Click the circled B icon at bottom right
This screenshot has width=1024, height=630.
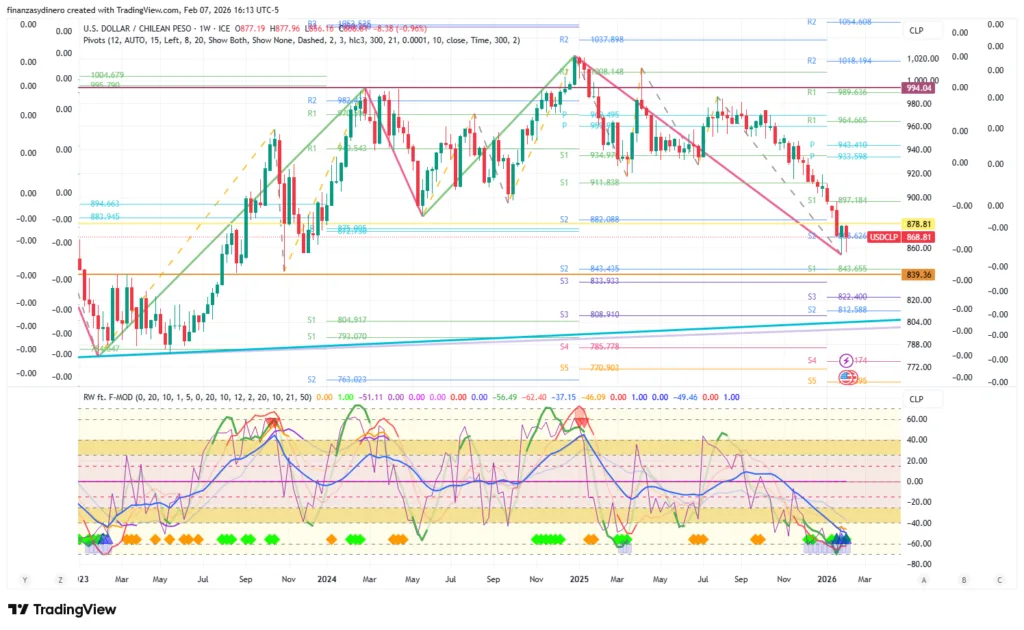(x=962, y=579)
